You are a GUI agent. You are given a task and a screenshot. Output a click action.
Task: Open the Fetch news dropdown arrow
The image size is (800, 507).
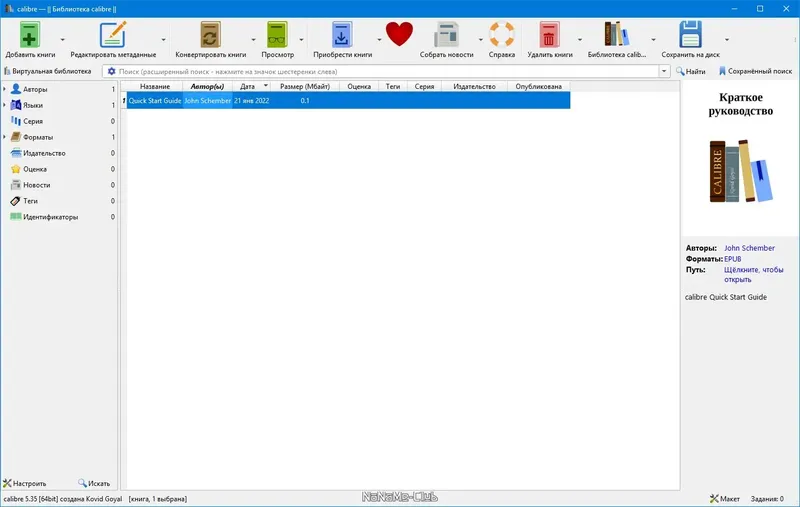click(480, 40)
